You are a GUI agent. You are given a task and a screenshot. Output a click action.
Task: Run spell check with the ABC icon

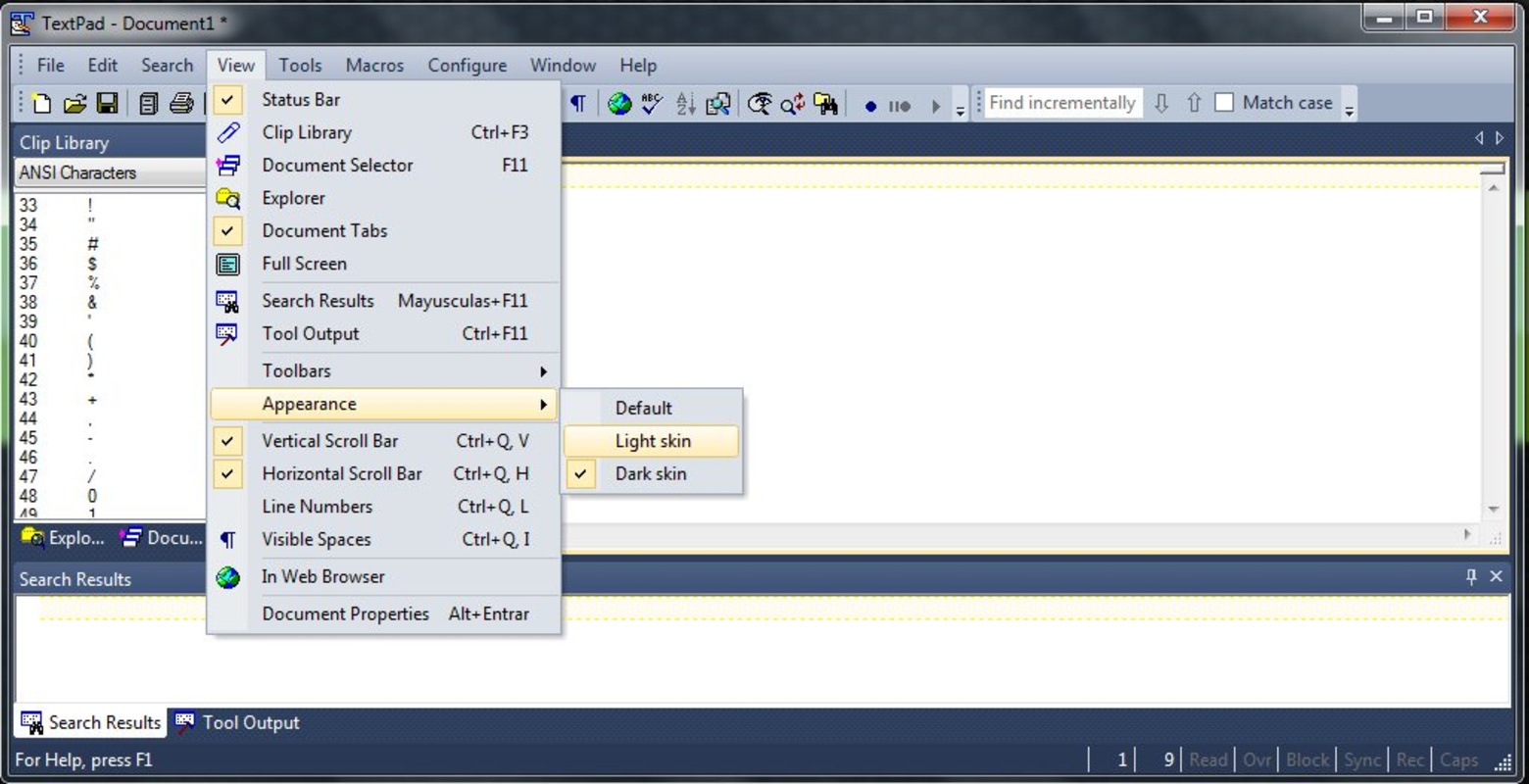point(652,103)
